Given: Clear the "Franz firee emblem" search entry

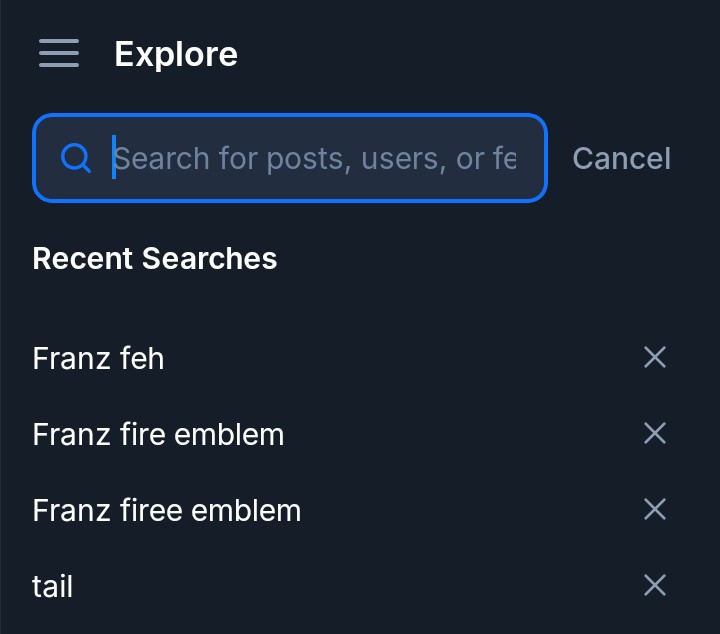Looking at the screenshot, I should point(655,509).
